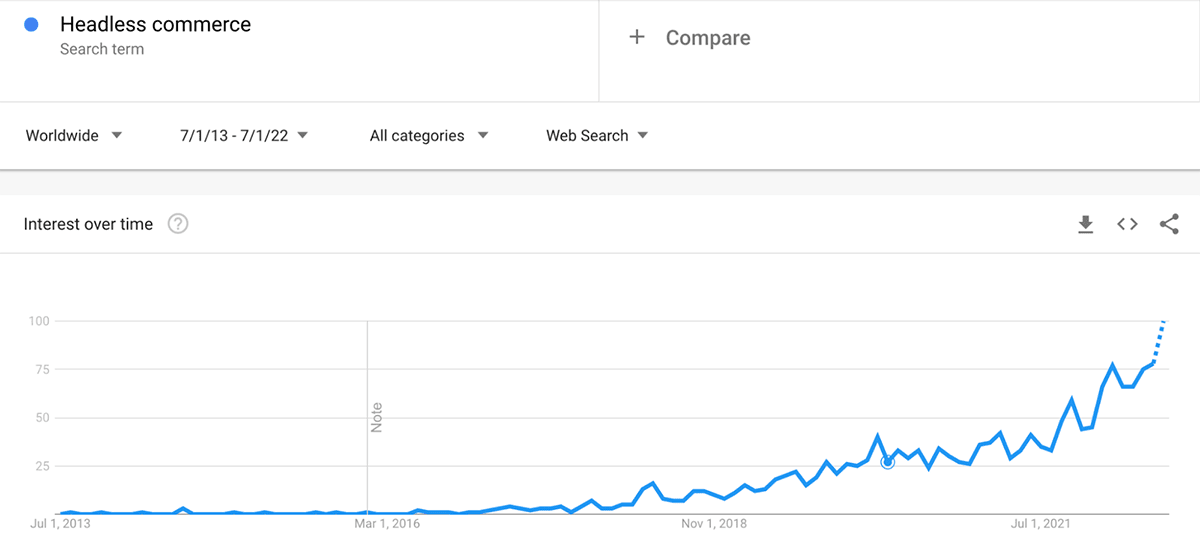
Task: Open the Interest over time help icon
Action: 178,224
